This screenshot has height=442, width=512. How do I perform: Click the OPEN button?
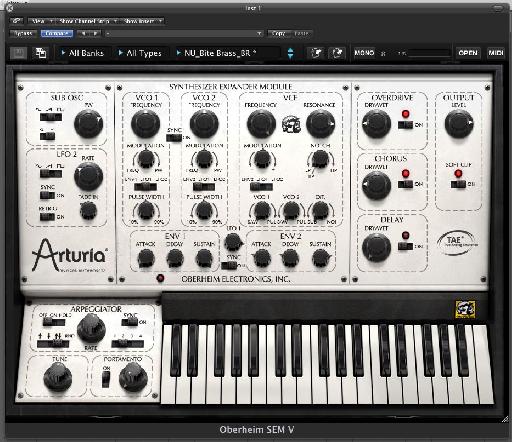468,53
